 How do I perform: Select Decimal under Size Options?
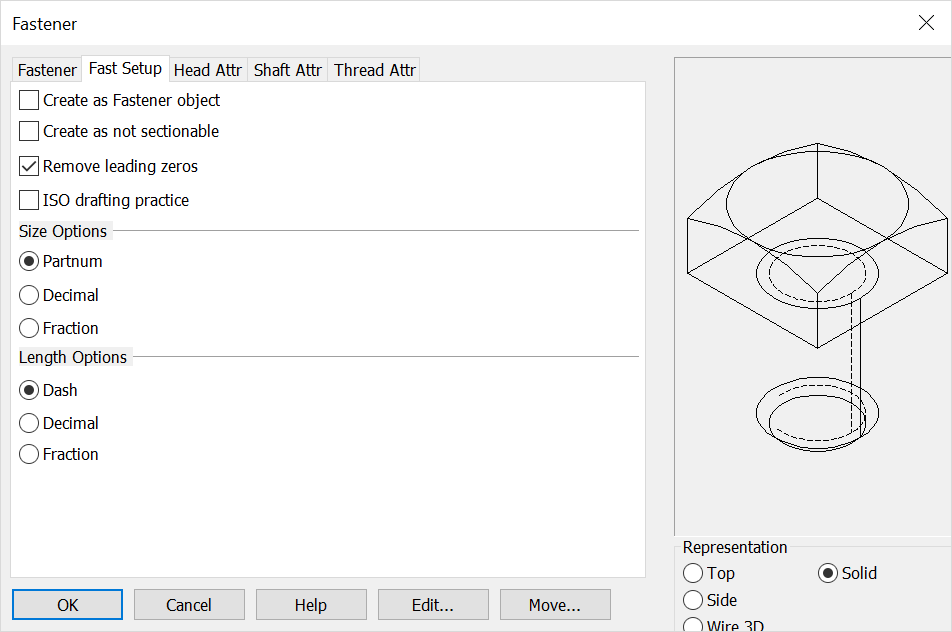[x=29, y=295]
